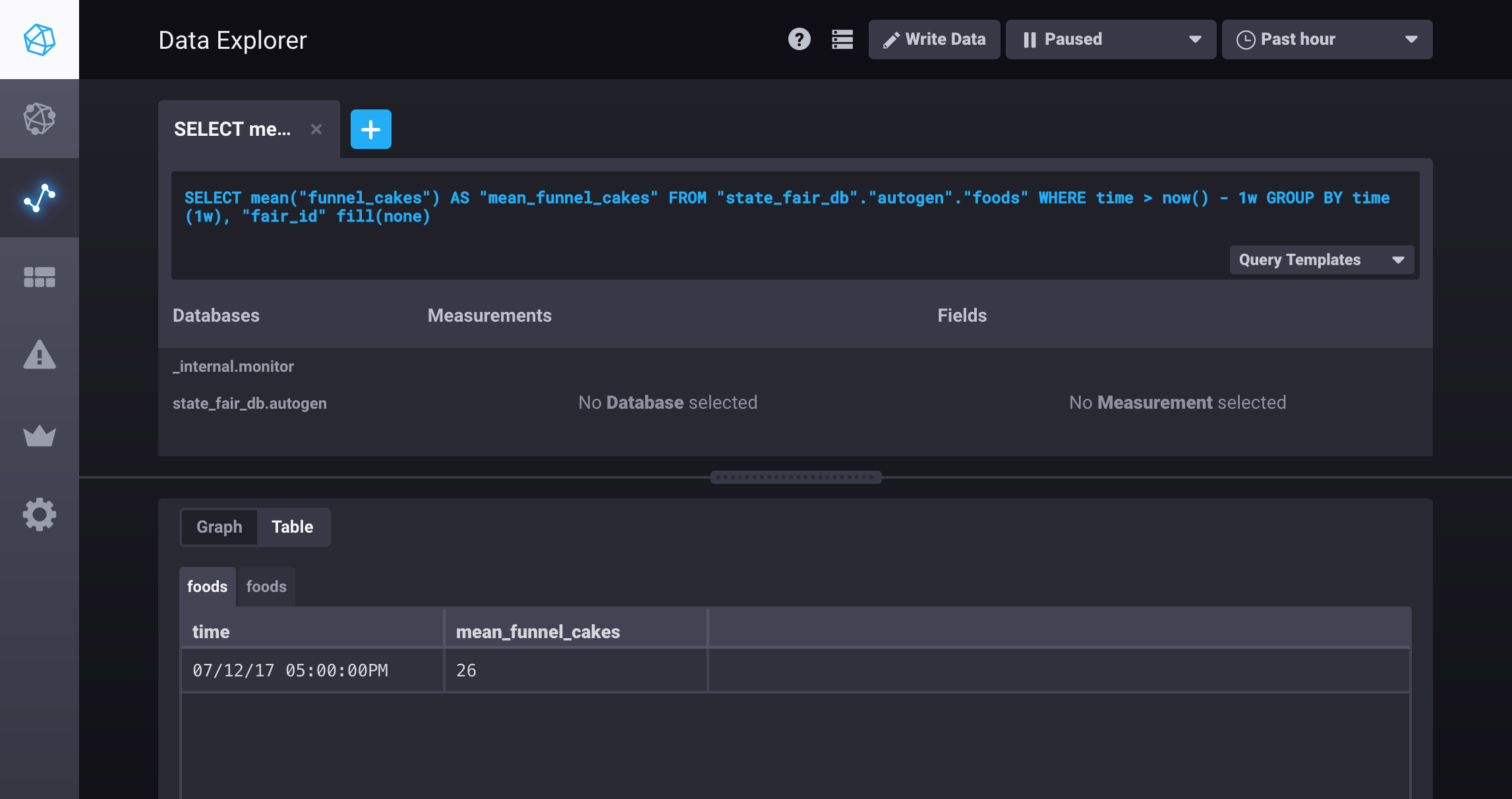
Task: Open the Host List sidebar icon
Action: pos(39,119)
